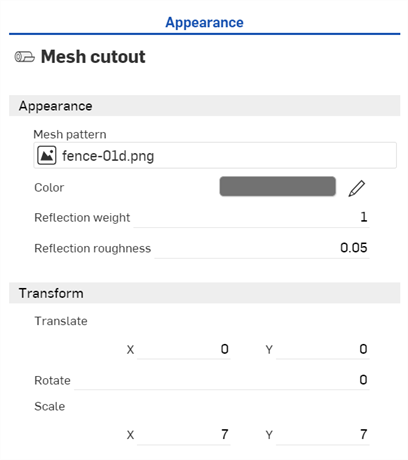This screenshot has height=460, width=408.
Task: Click the Rotate label
Action: (52, 380)
